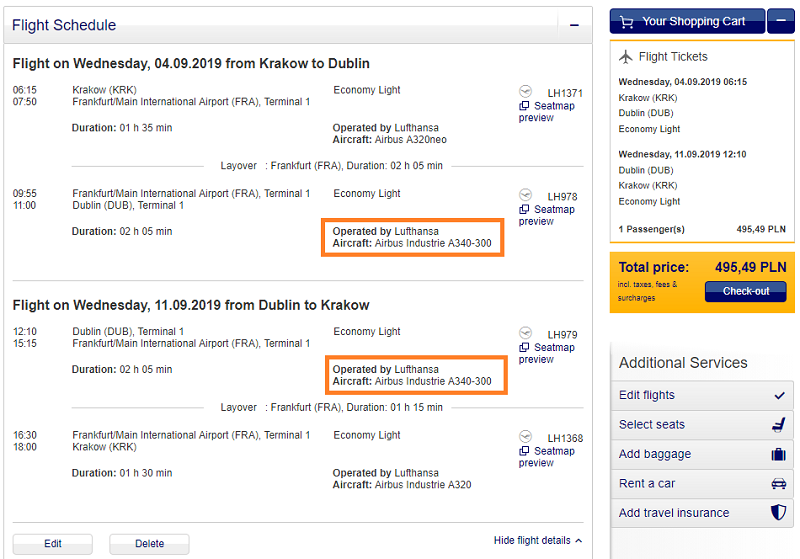Click the suitcase icon beside Add baggage
Image resolution: width=800 pixels, height=559 pixels.
coord(779,454)
